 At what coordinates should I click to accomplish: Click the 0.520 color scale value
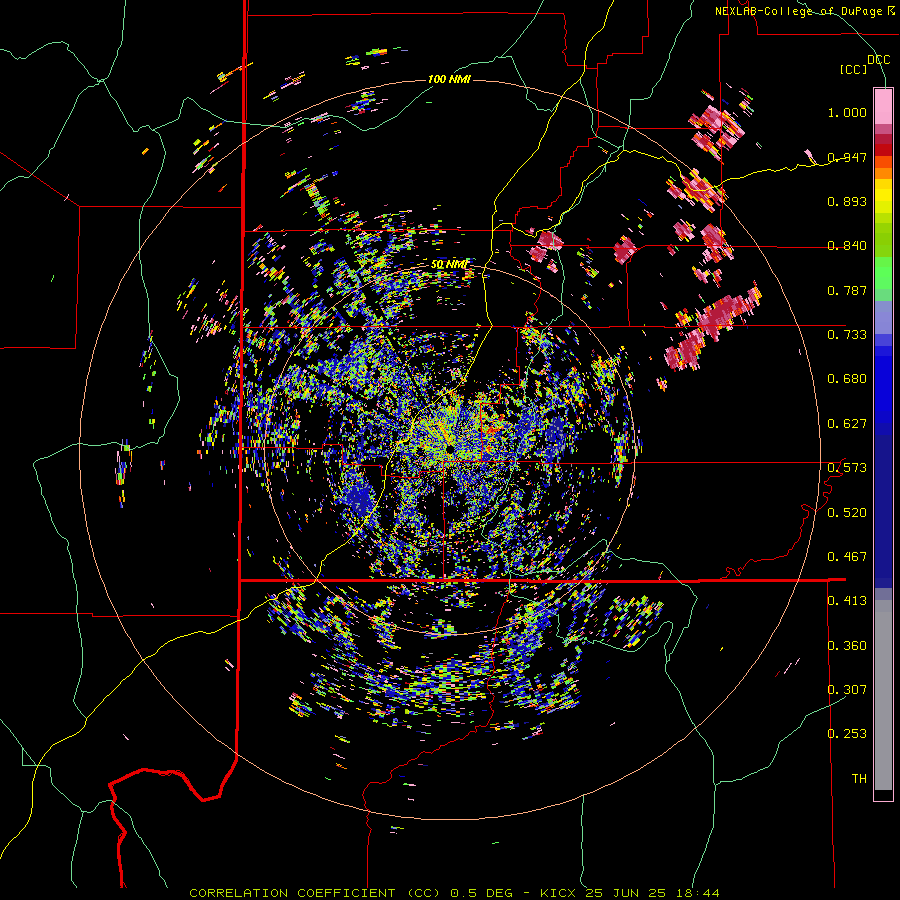[x=847, y=512]
